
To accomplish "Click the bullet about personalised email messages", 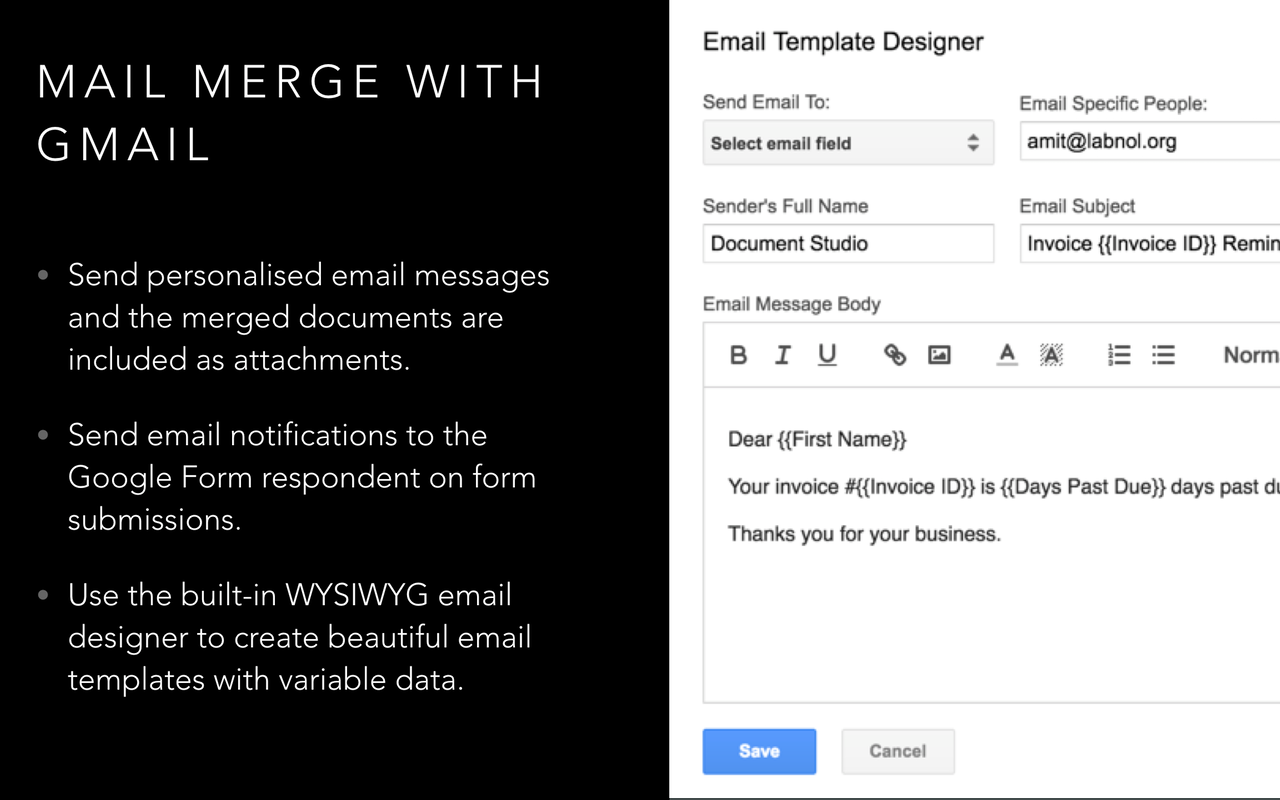I will click(x=308, y=317).
